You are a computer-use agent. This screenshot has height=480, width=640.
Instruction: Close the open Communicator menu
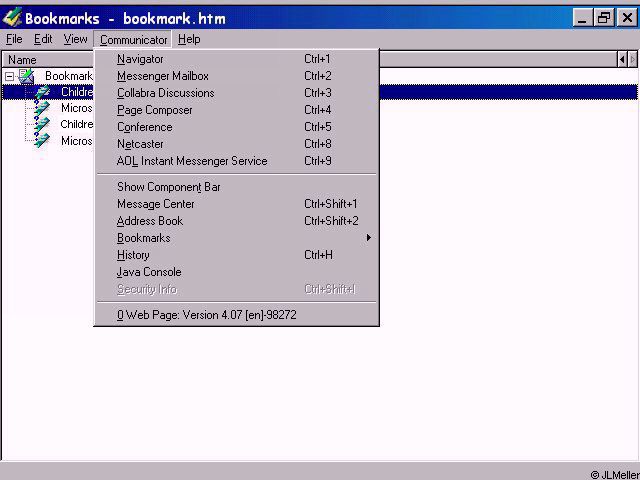(133, 40)
